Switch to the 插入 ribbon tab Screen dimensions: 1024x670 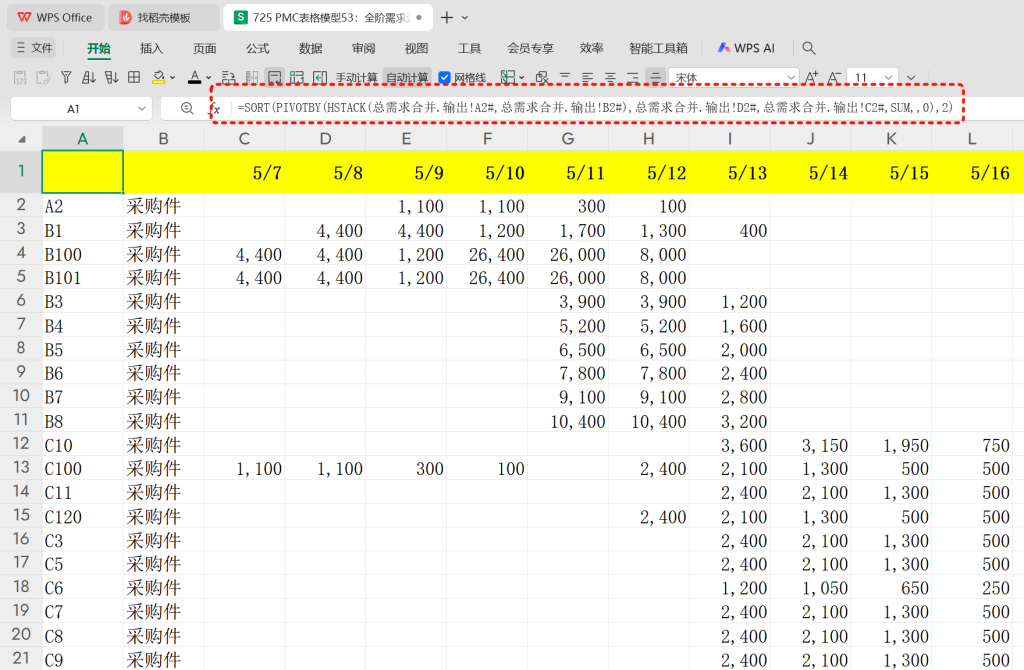[x=152, y=48]
